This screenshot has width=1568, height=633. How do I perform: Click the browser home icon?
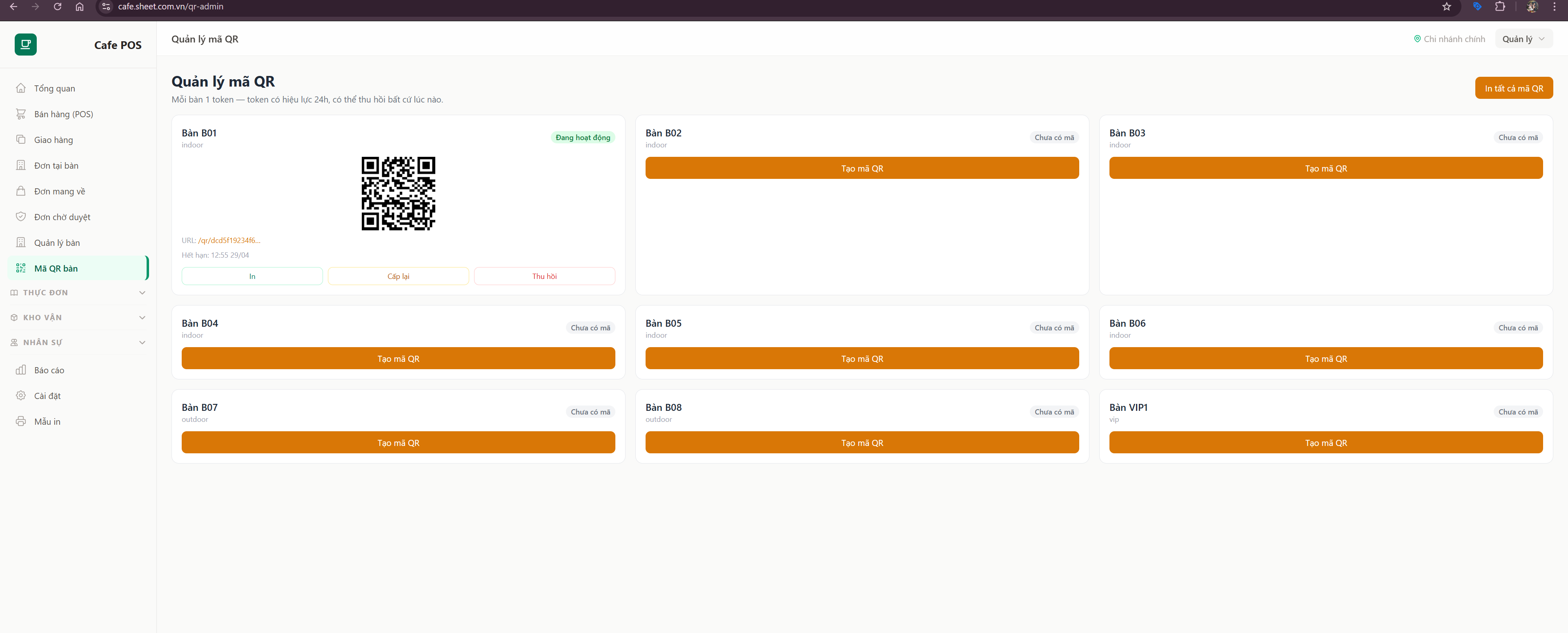click(x=79, y=7)
